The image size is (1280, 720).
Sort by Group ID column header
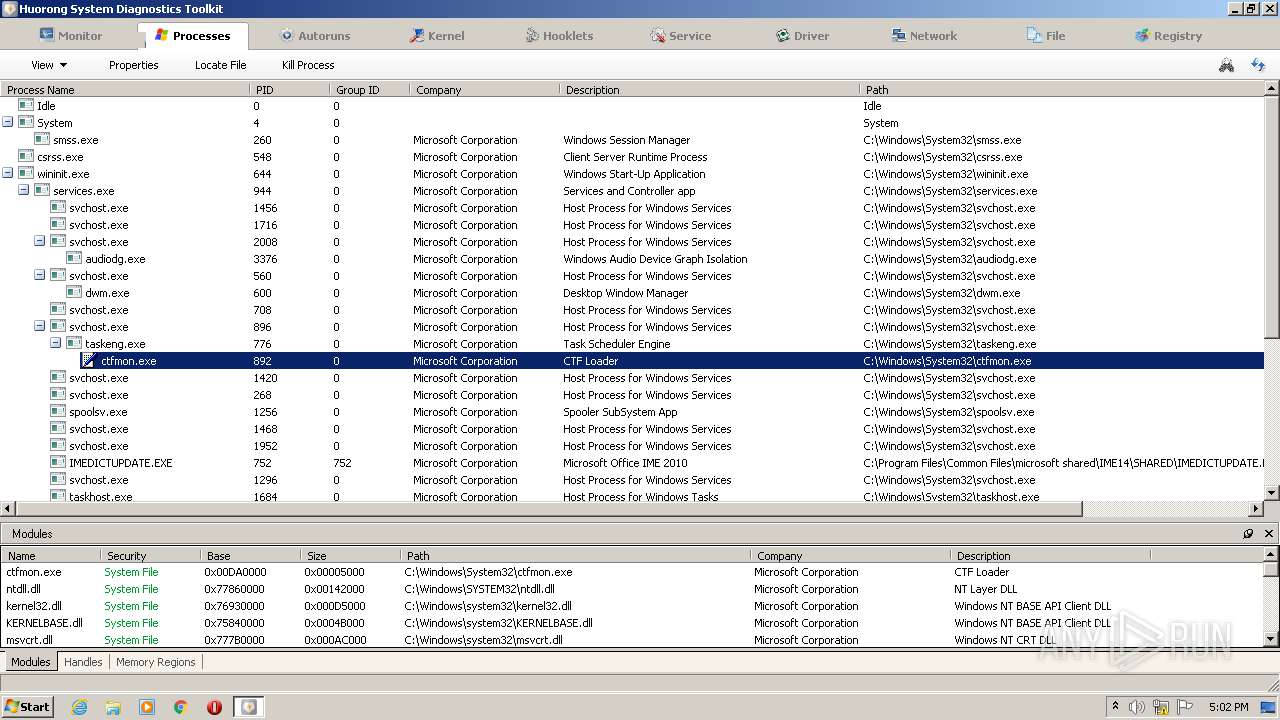pos(370,89)
